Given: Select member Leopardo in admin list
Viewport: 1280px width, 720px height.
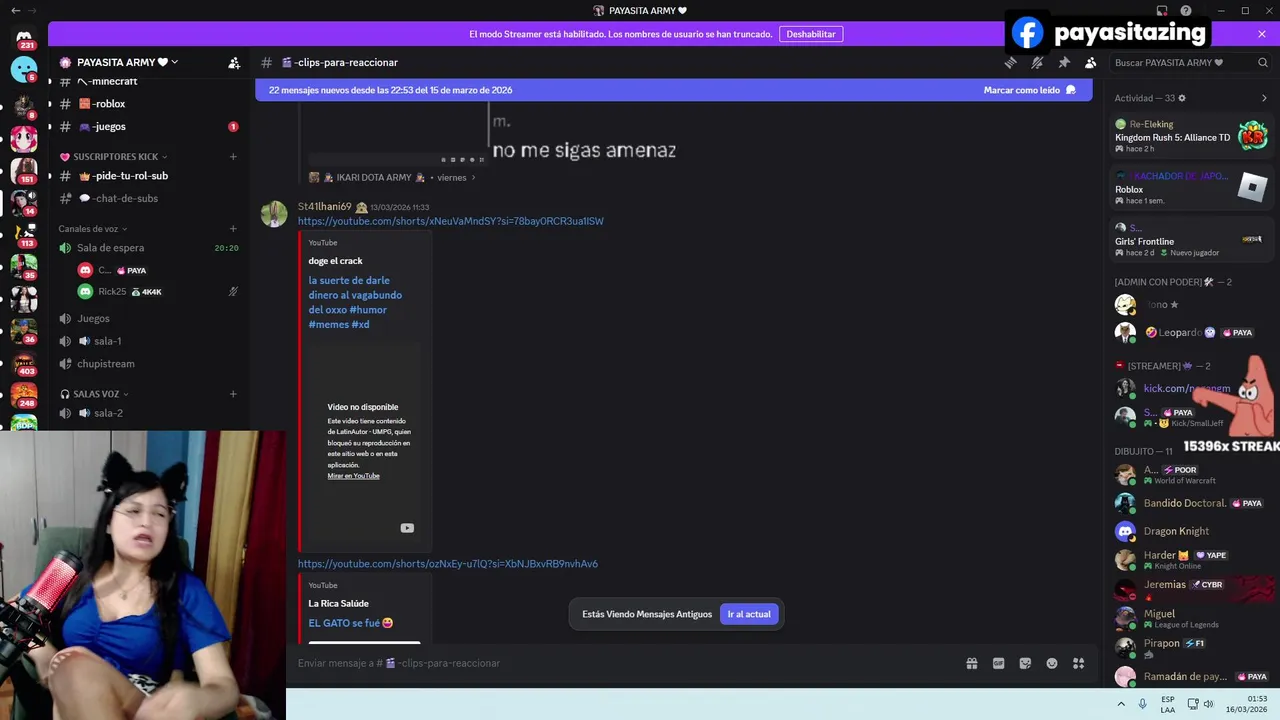Looking at the screenshot, I should pyautogui.click(x=1191, y=332).
